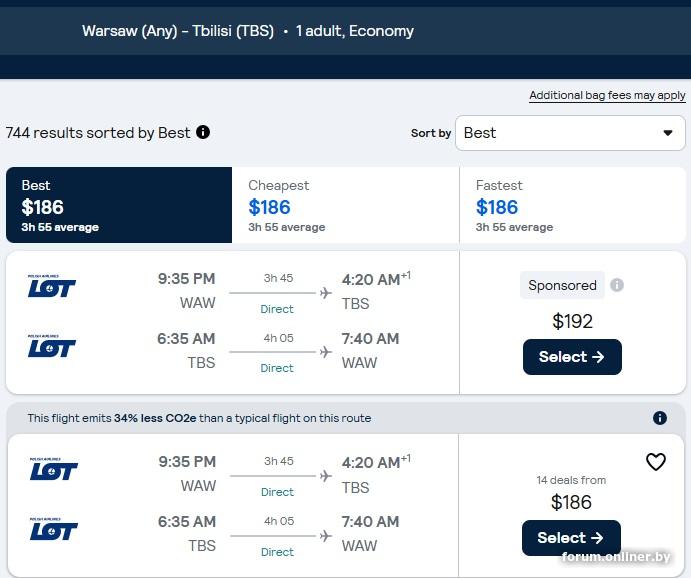The height and width of the screenshot is (578, 691).
Task: Click plane icon on sponsored outbound leg
Action: [x=326, y=293]
